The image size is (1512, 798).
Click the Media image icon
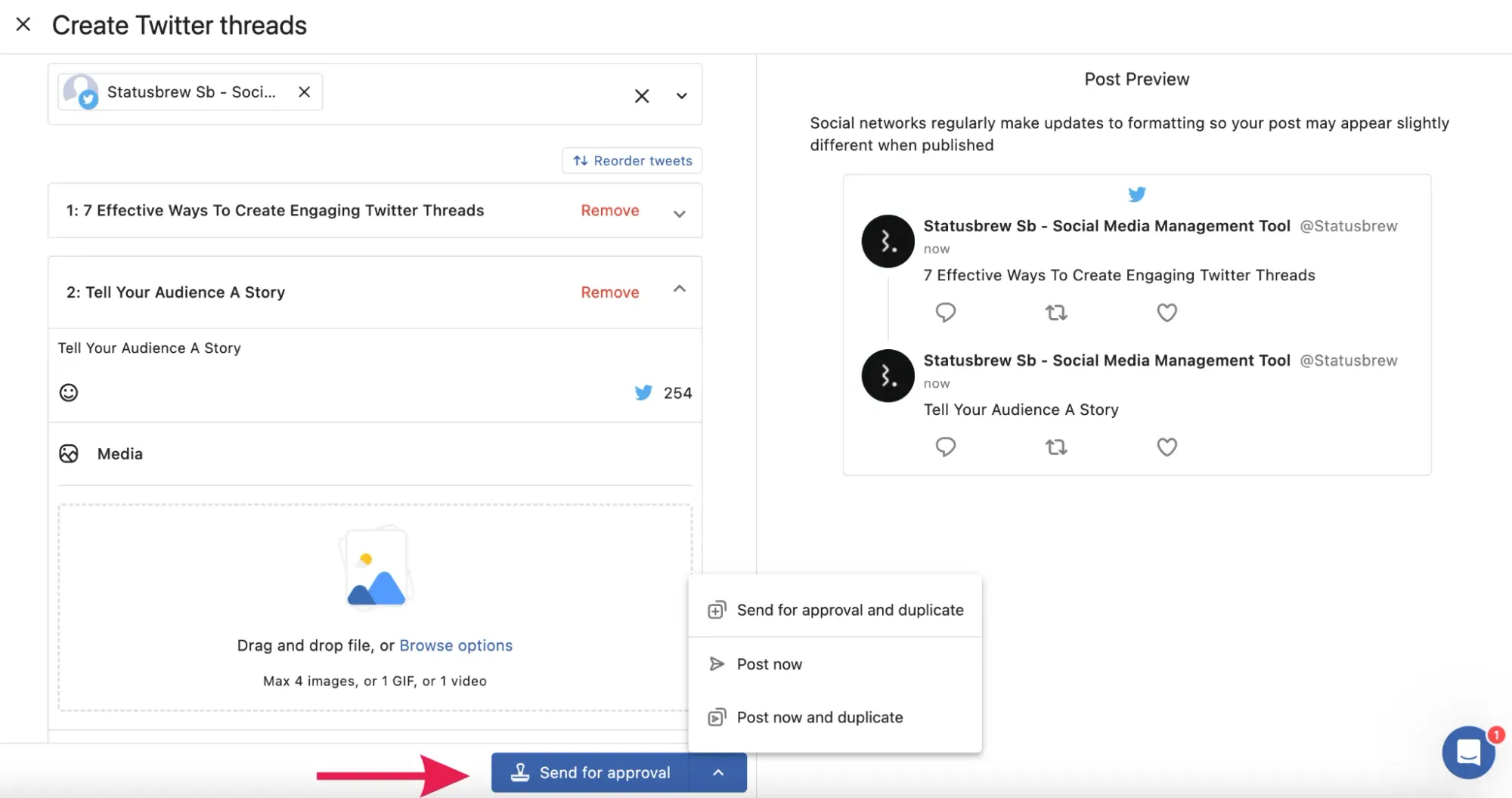click(69, 453)
